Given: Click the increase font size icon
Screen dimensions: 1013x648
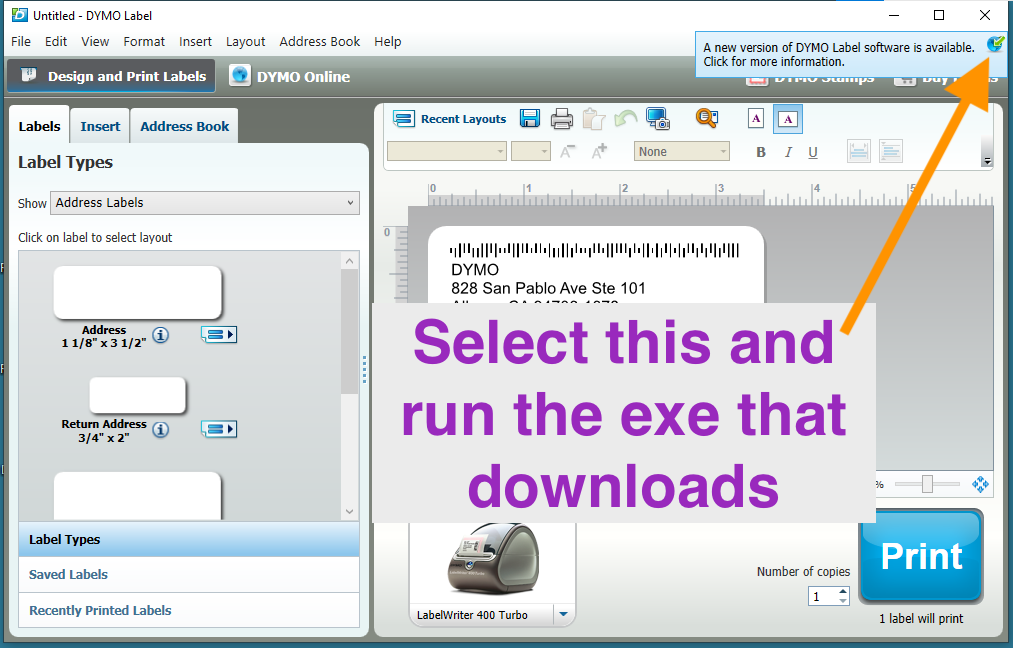Looking at the screenshot, I should (x=599, y=151).
